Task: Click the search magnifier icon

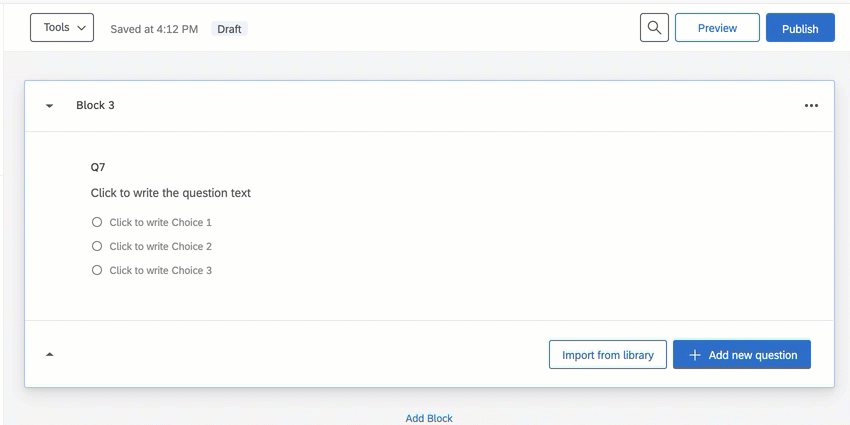Action: (654, 28)
